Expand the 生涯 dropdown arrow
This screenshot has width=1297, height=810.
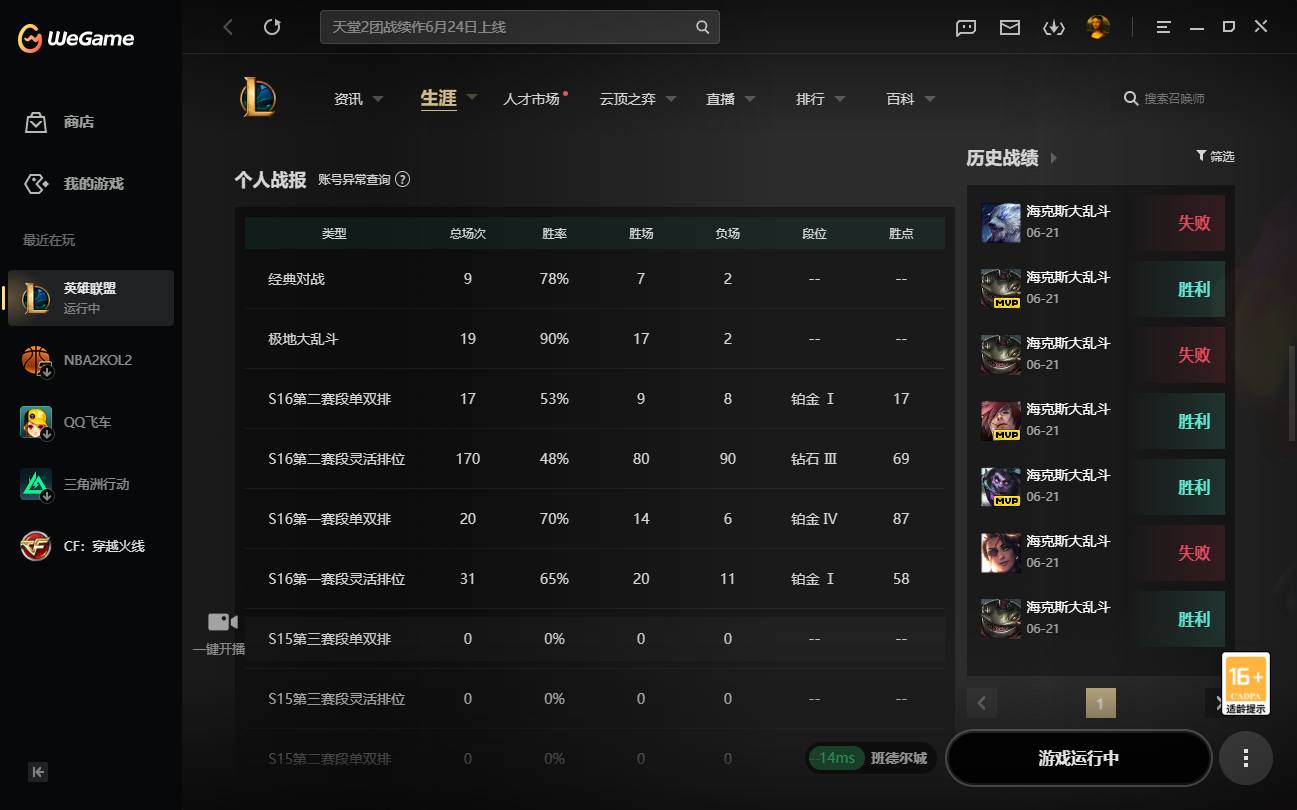(472, 98)
